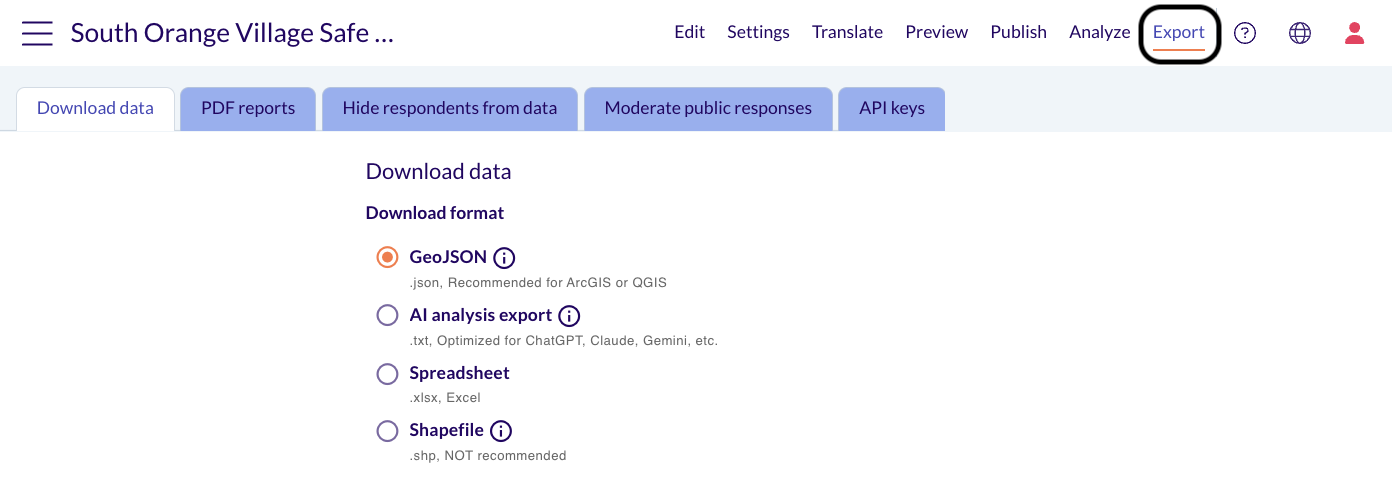1392x493 pixels.
Task: Open the Preview page
Action: [936, 32]
